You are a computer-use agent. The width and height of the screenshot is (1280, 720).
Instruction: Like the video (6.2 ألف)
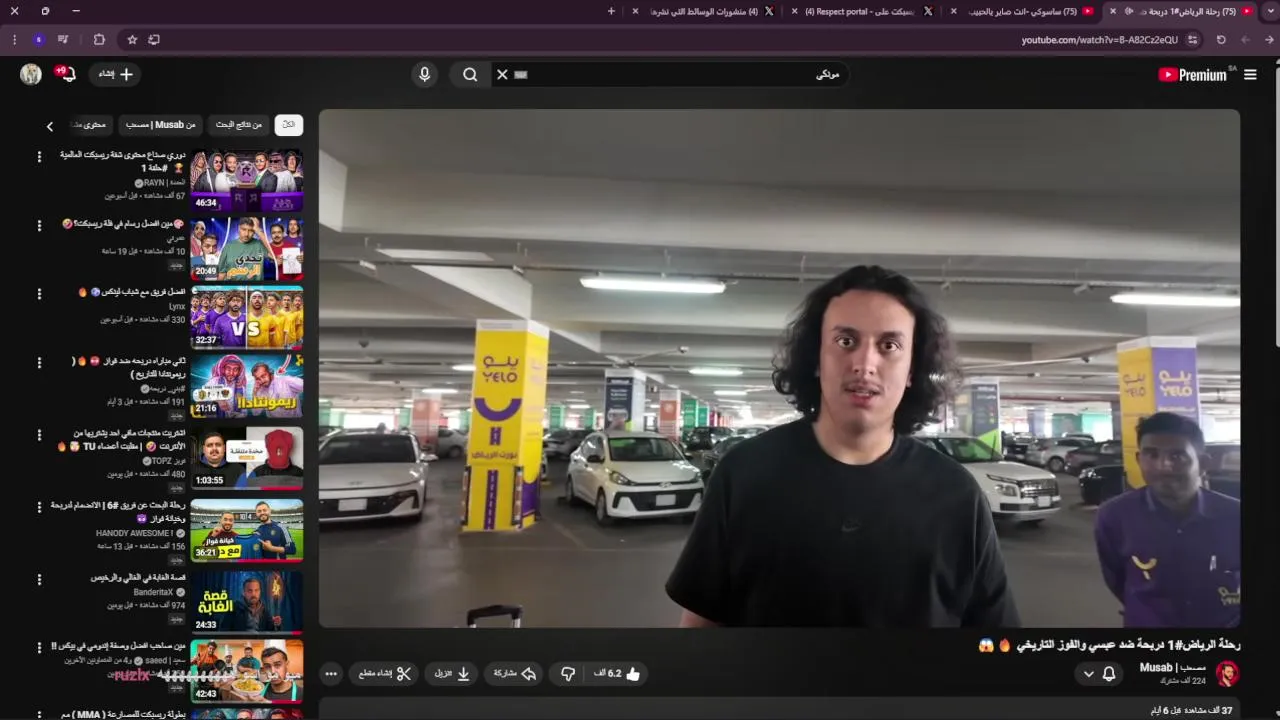coord(617,673)
